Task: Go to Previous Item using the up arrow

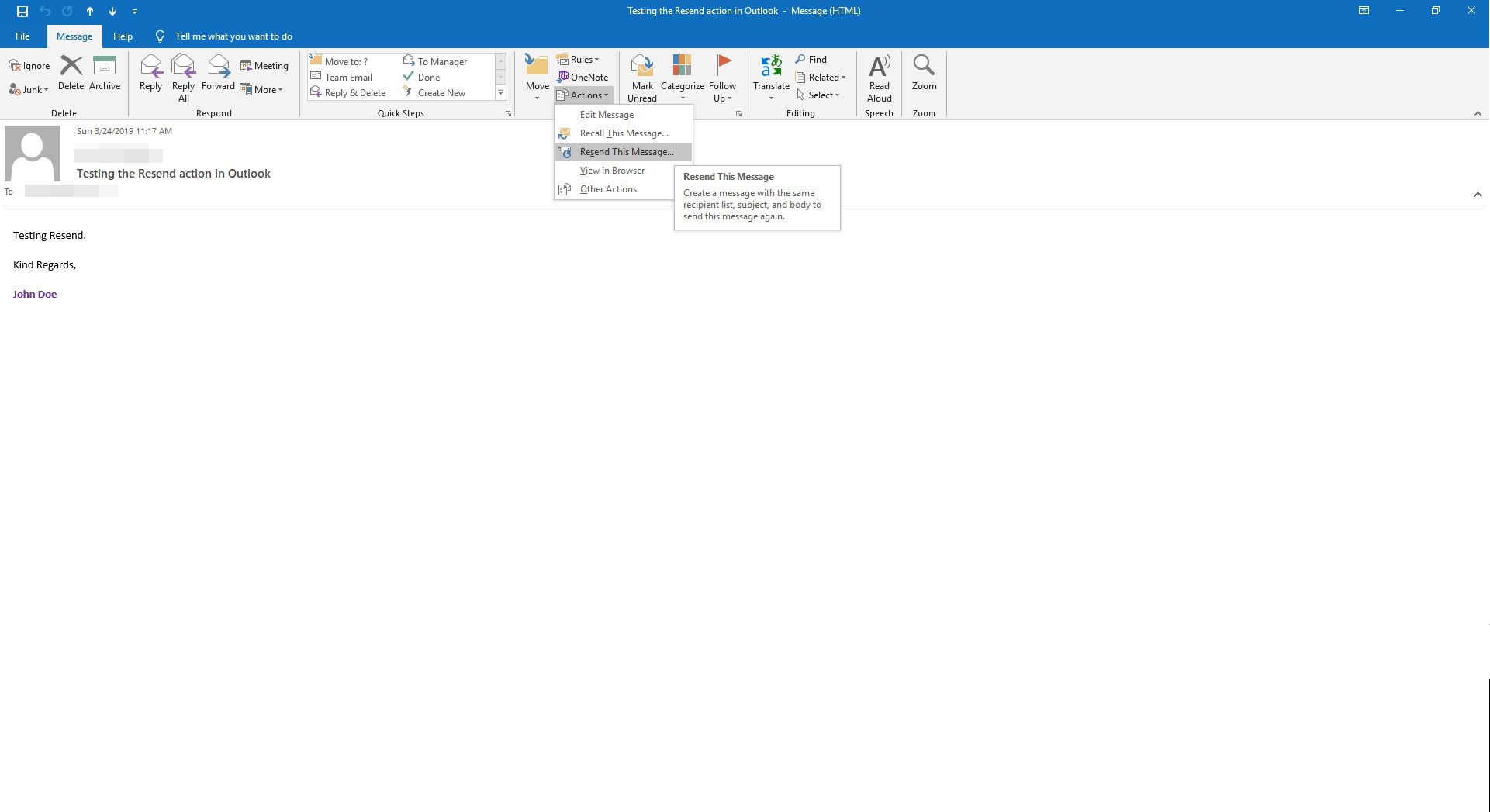Action: [90, 11]
